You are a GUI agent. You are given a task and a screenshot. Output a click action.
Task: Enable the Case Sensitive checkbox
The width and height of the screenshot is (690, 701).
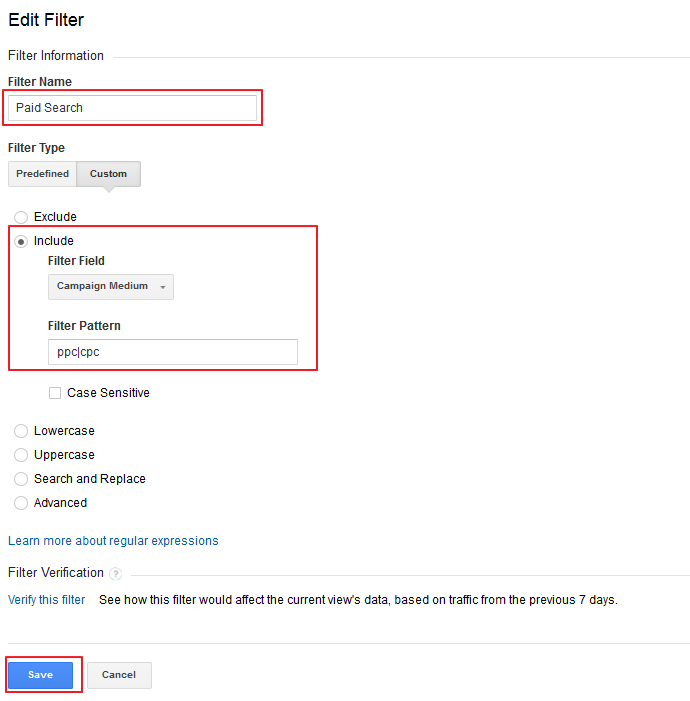click(55, 393)
